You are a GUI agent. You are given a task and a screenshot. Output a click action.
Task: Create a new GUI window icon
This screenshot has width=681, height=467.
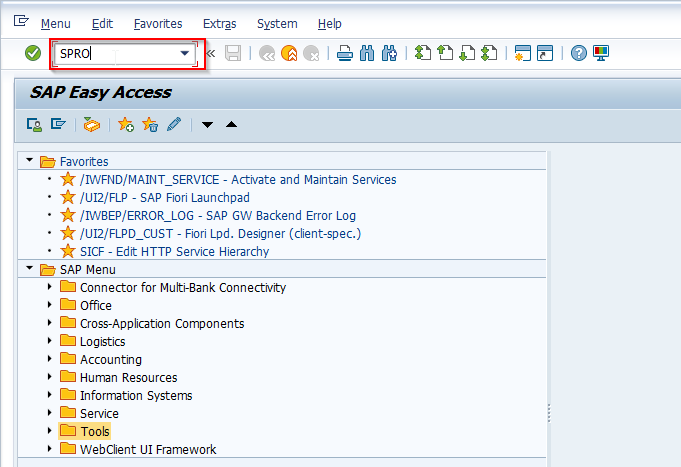(522, 53)
